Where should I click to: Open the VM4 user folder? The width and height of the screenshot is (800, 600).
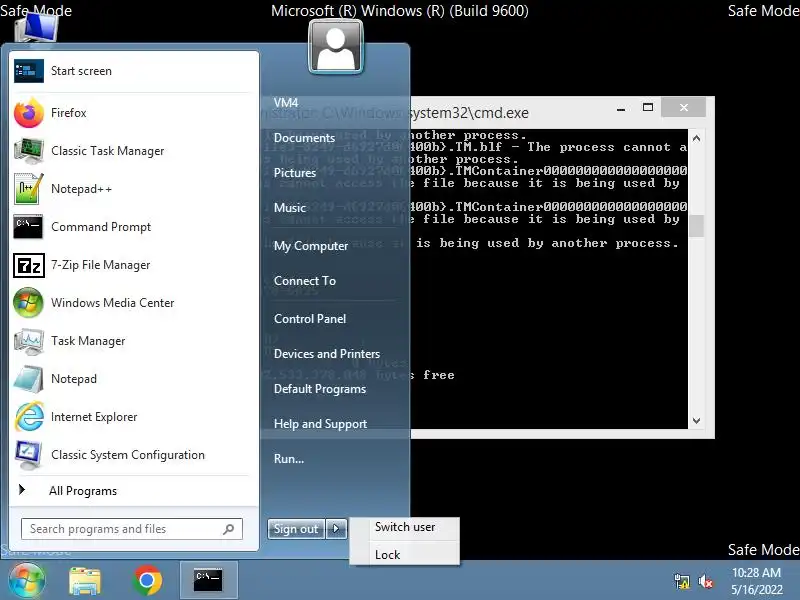(x=286, y=103)
